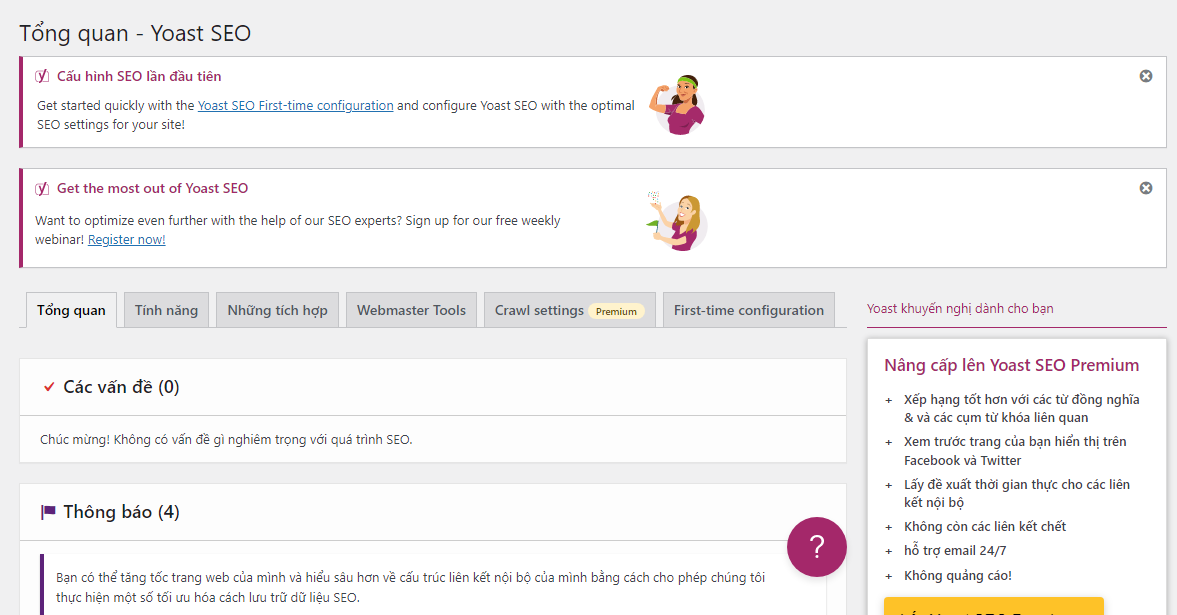Expand the 'Thông báo (4)' section header
The width and height of the screenshot is (1177, 615).
pyautogui.click(x=432, y=512)
